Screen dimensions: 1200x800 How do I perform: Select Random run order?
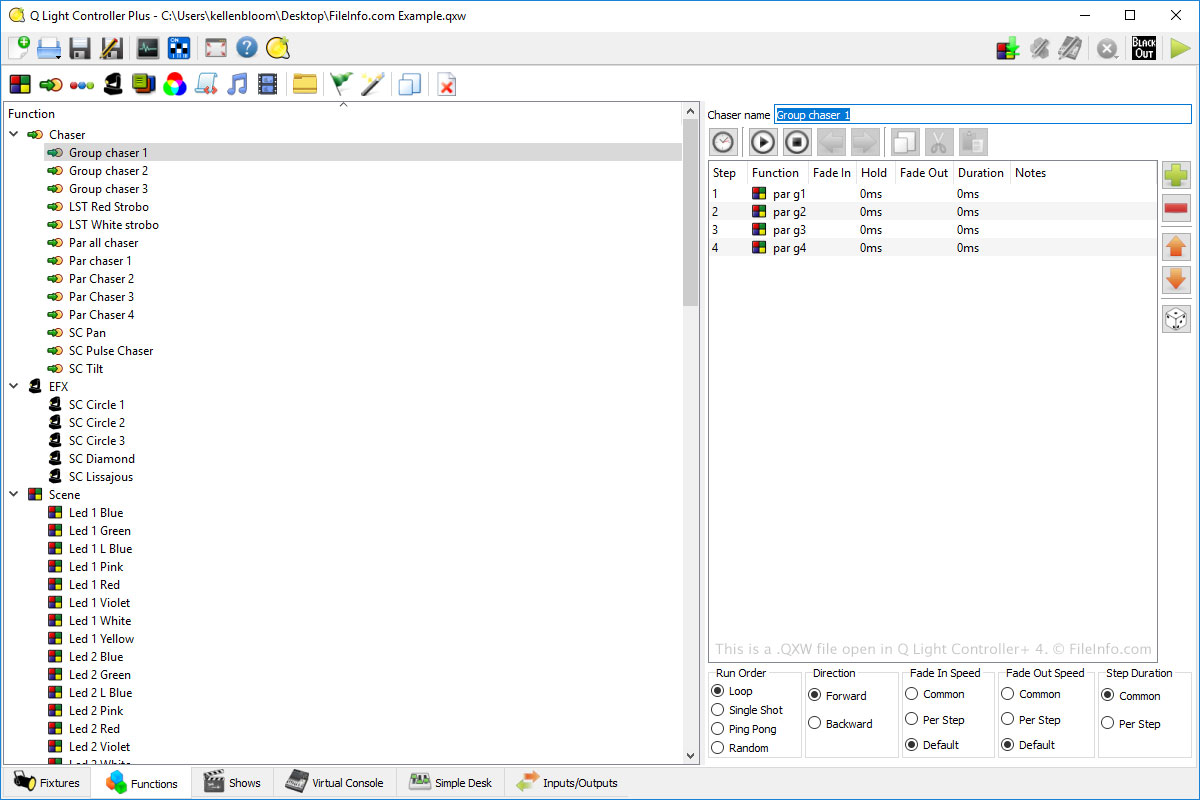click(x=740, y=748)
